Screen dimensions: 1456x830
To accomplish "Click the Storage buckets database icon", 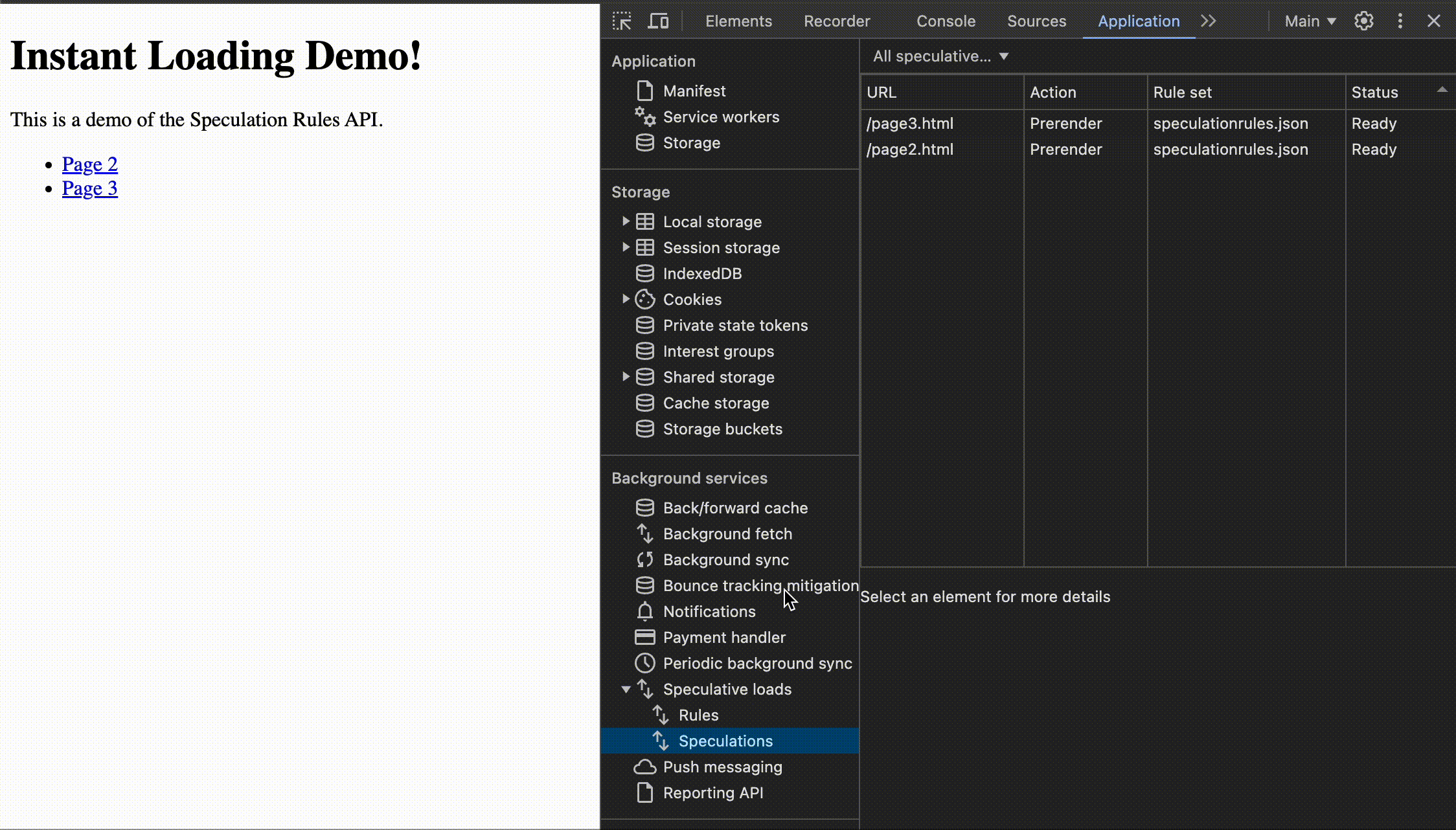I will point(644,429).
